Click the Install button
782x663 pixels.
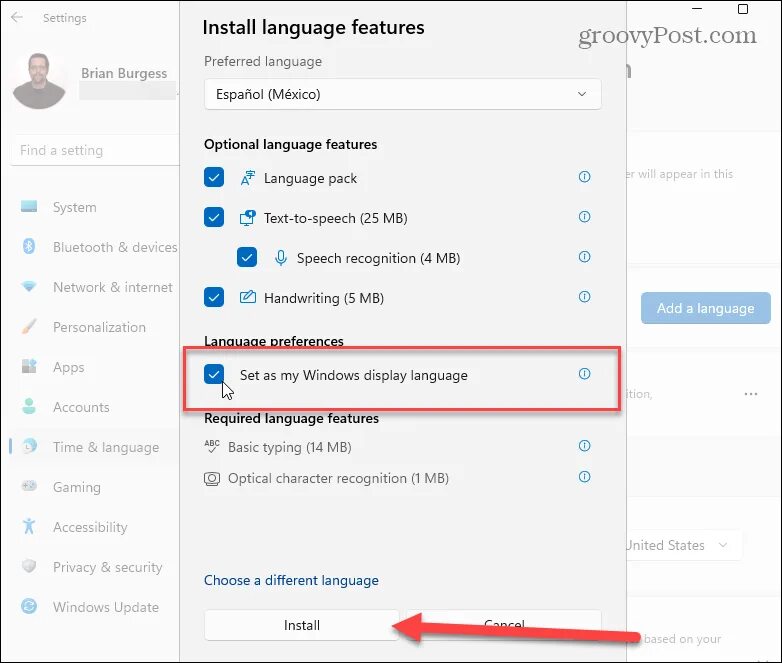tap(302, 625)
